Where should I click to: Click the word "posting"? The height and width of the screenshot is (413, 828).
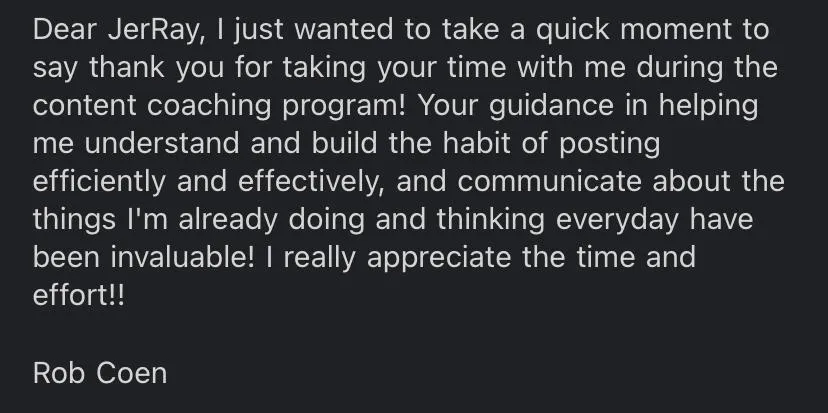[x=609, y=145]
